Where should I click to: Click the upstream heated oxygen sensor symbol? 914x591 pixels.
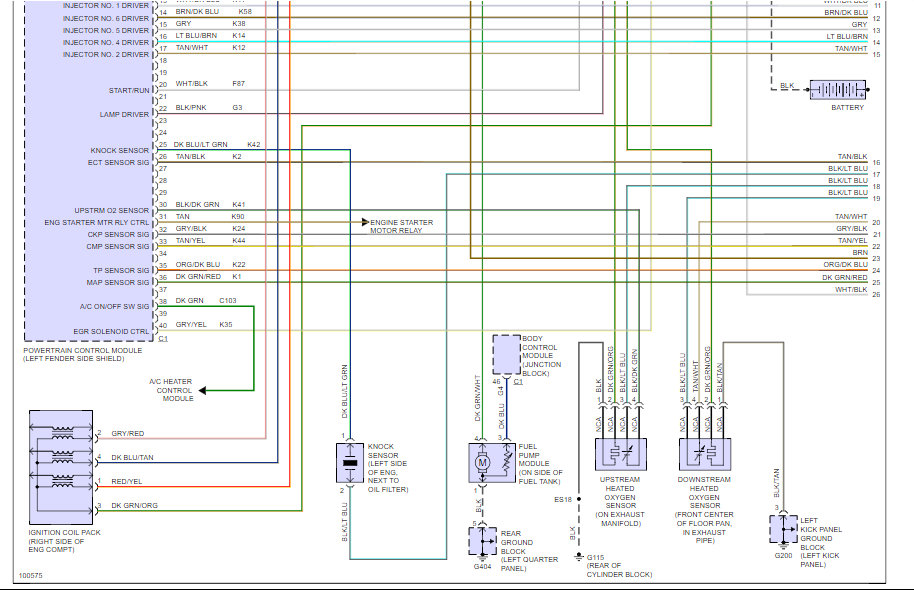click(x=621, y=454)
